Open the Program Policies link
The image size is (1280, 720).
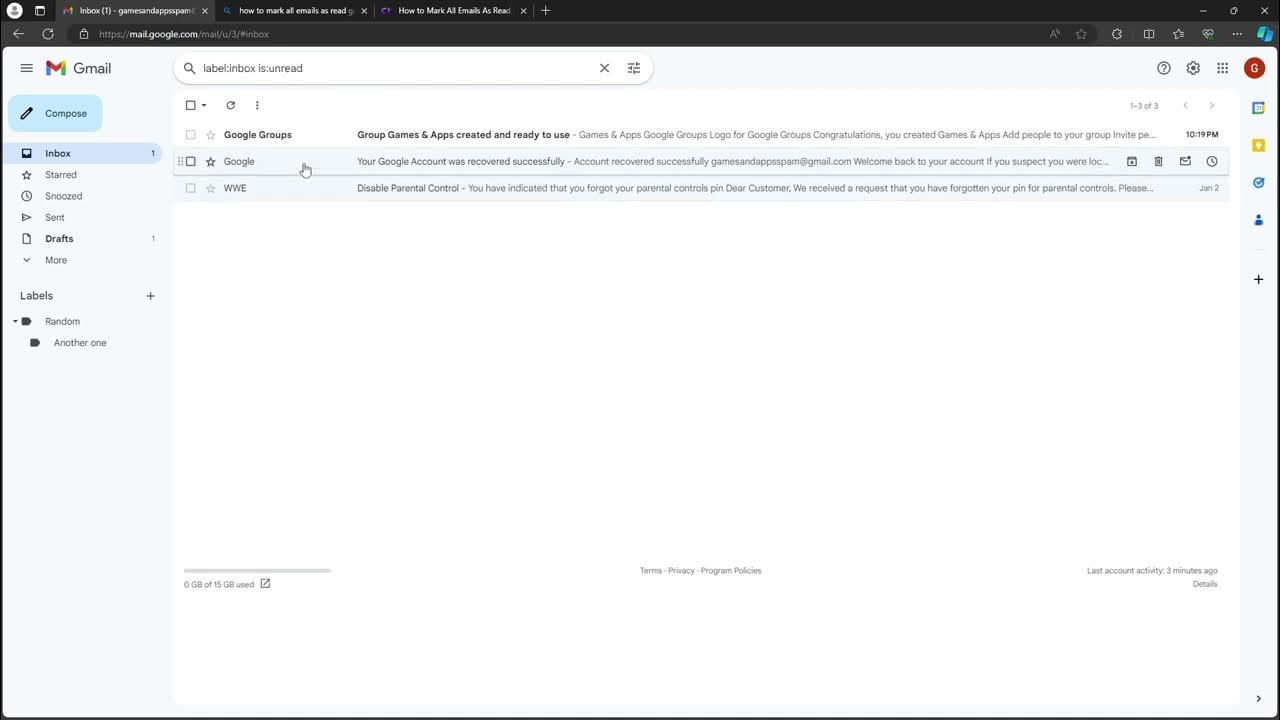point(731,571)
